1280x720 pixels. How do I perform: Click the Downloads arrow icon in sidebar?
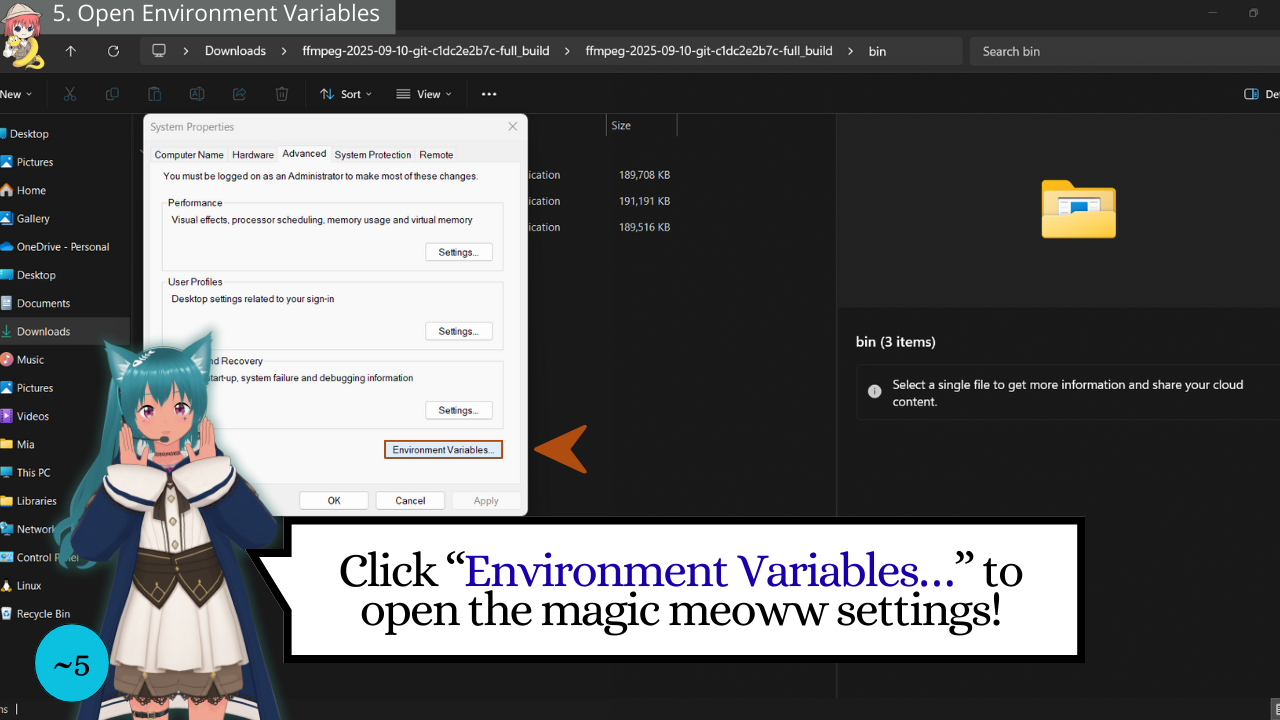click(6, 331)
